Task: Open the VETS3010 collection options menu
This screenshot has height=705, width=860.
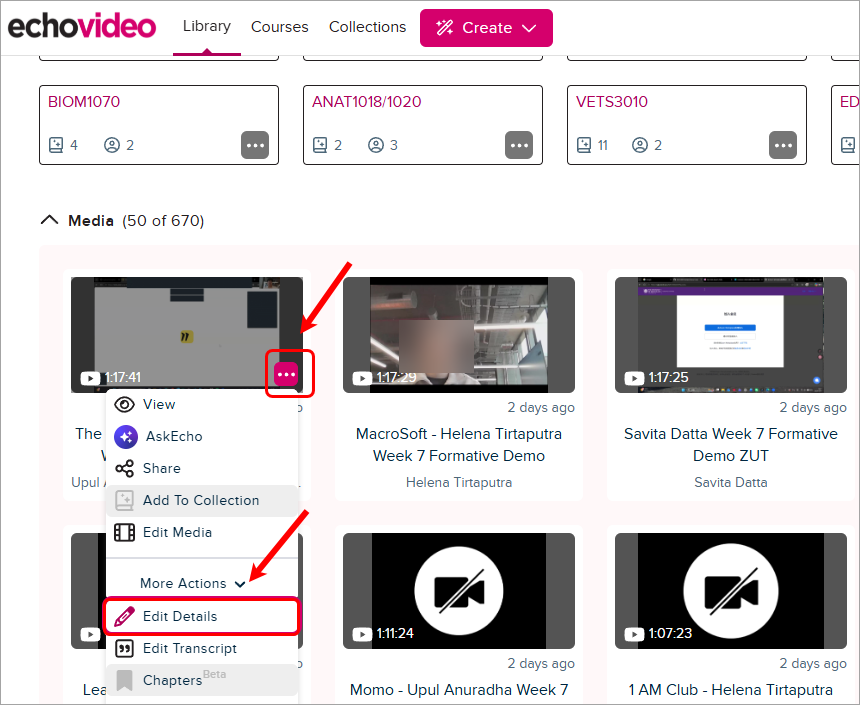Action: [783, 145]
